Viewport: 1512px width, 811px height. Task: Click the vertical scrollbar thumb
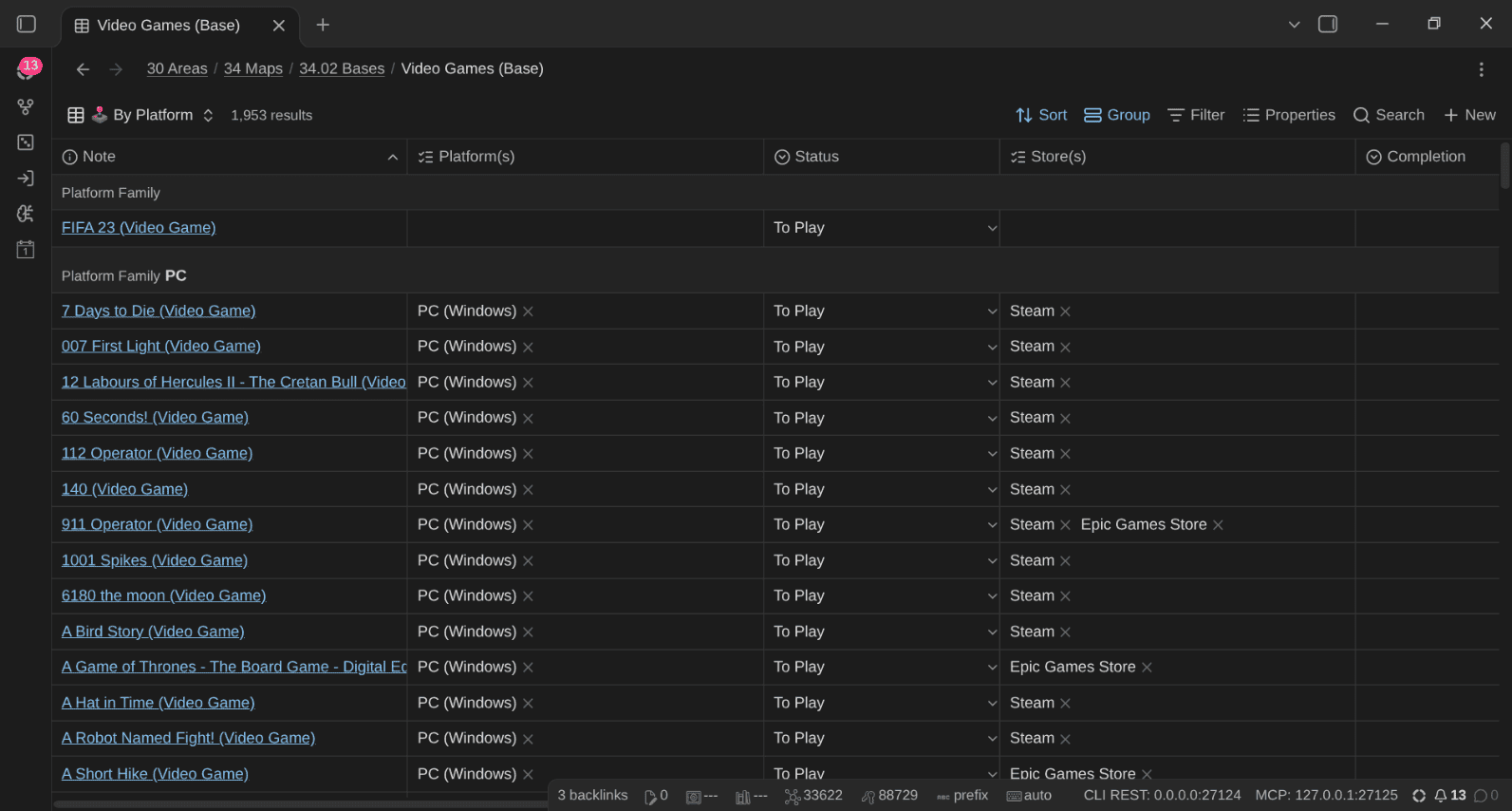point(1505,166)
